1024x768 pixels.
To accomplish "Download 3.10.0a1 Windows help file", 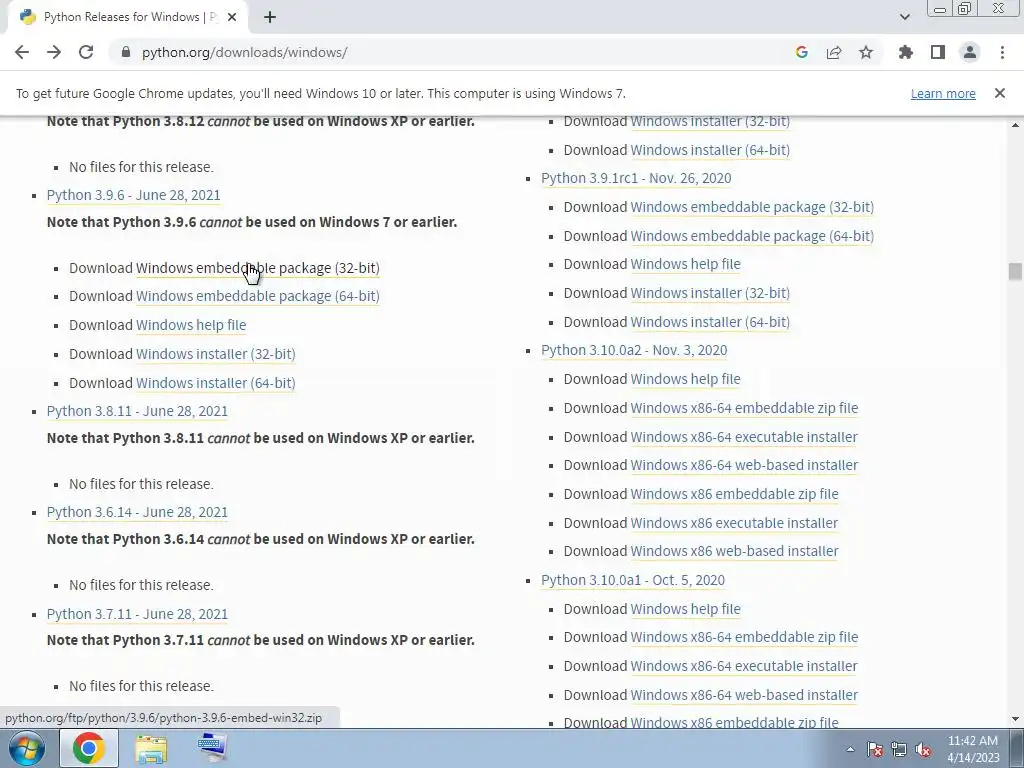I will (685, 609).
